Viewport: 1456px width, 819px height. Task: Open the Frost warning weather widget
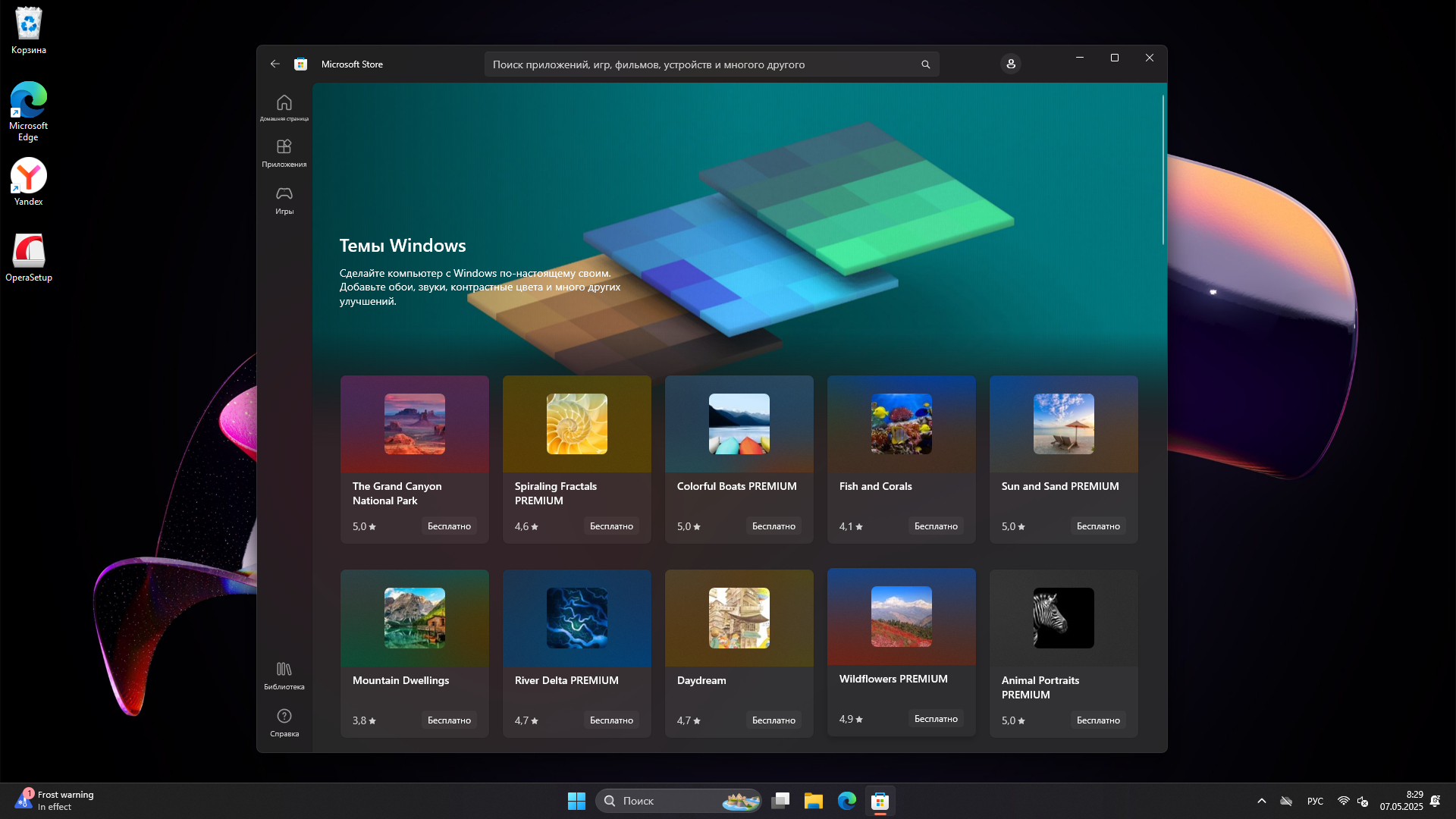[55, 801]
